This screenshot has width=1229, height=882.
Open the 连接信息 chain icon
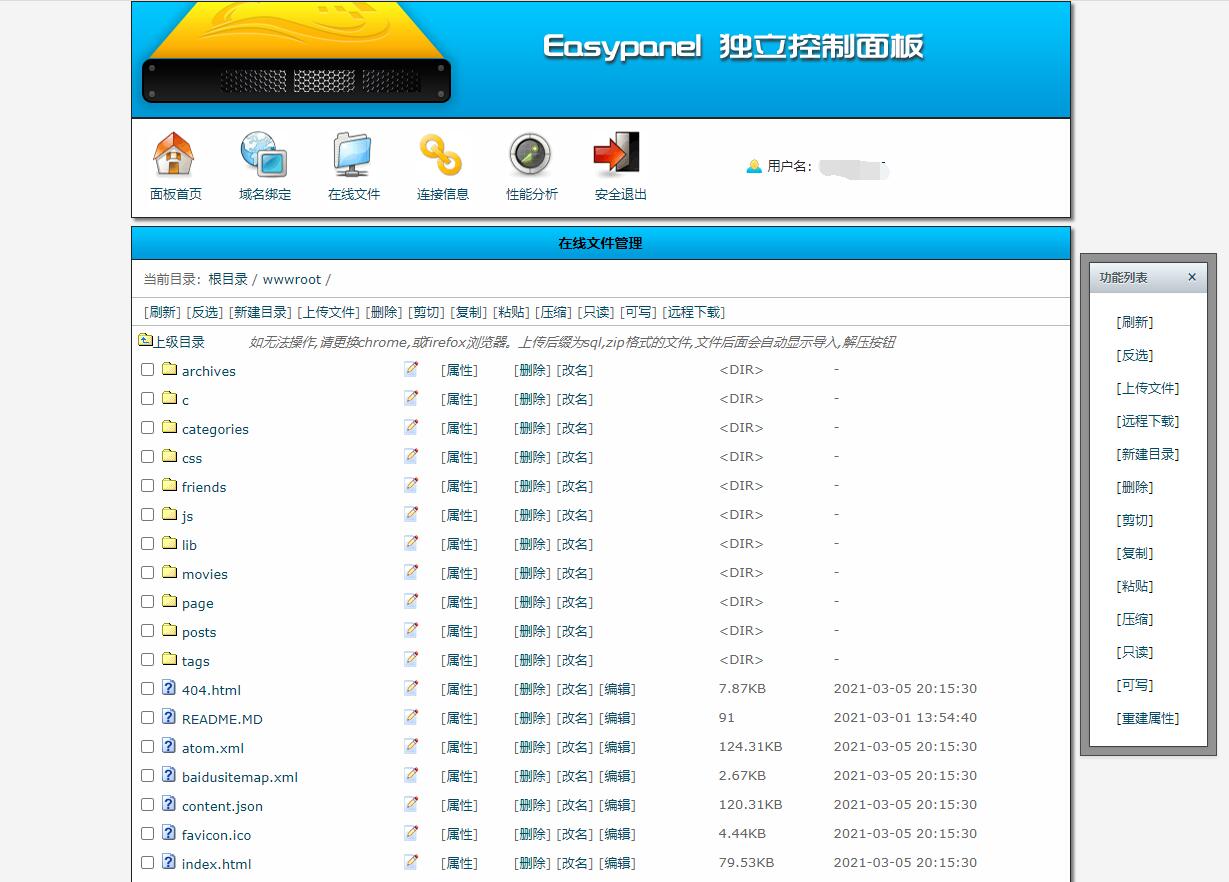tap(441, 154)
